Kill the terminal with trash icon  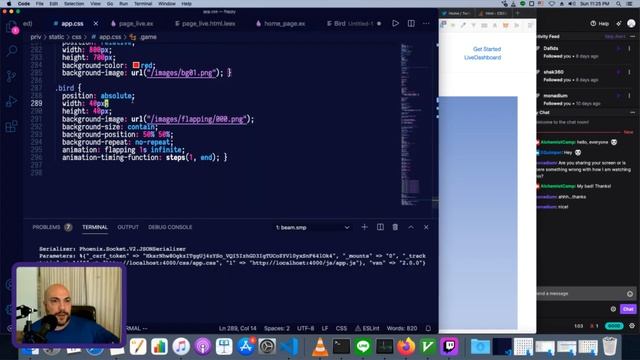click(x=395, y=227)
